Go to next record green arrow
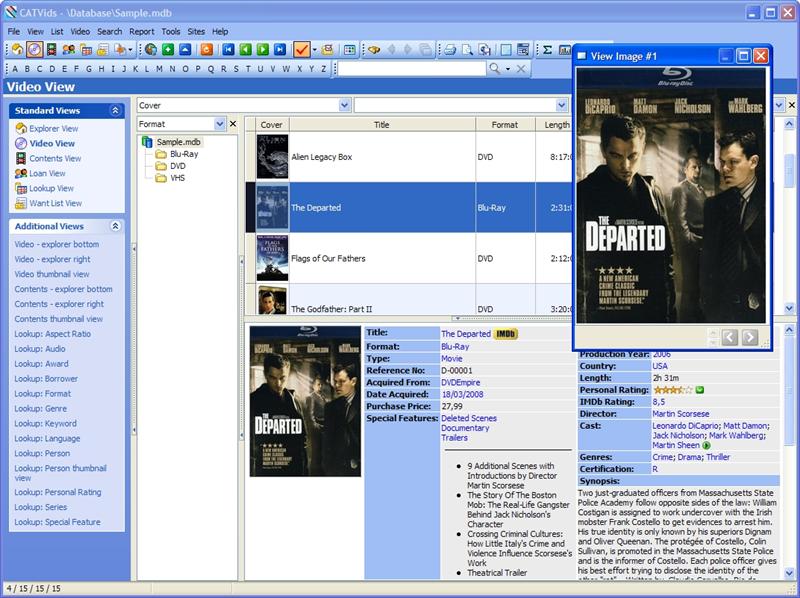The image size is (800, 598). point(263,49)
